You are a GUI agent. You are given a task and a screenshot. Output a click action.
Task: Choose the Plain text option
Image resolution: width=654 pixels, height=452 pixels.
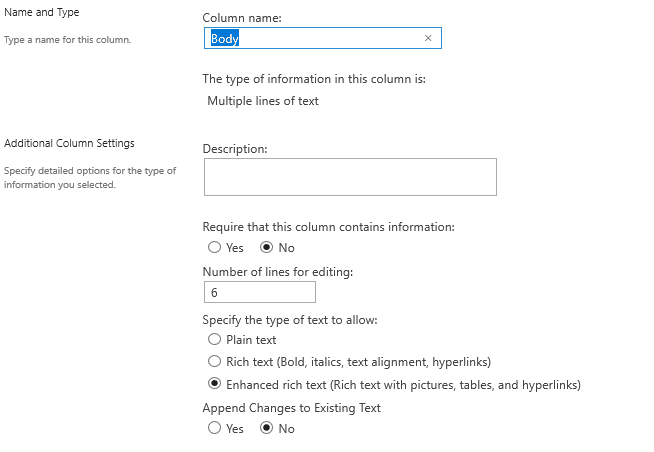pyautogui.click(x=214, y=340)
